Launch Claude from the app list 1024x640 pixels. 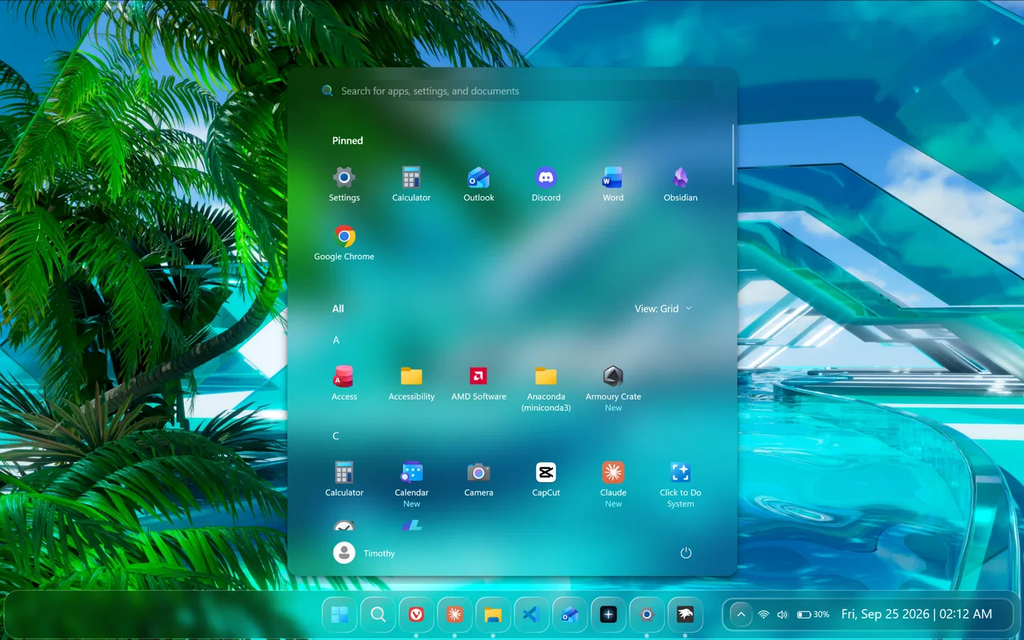click(x=613, y=485)
